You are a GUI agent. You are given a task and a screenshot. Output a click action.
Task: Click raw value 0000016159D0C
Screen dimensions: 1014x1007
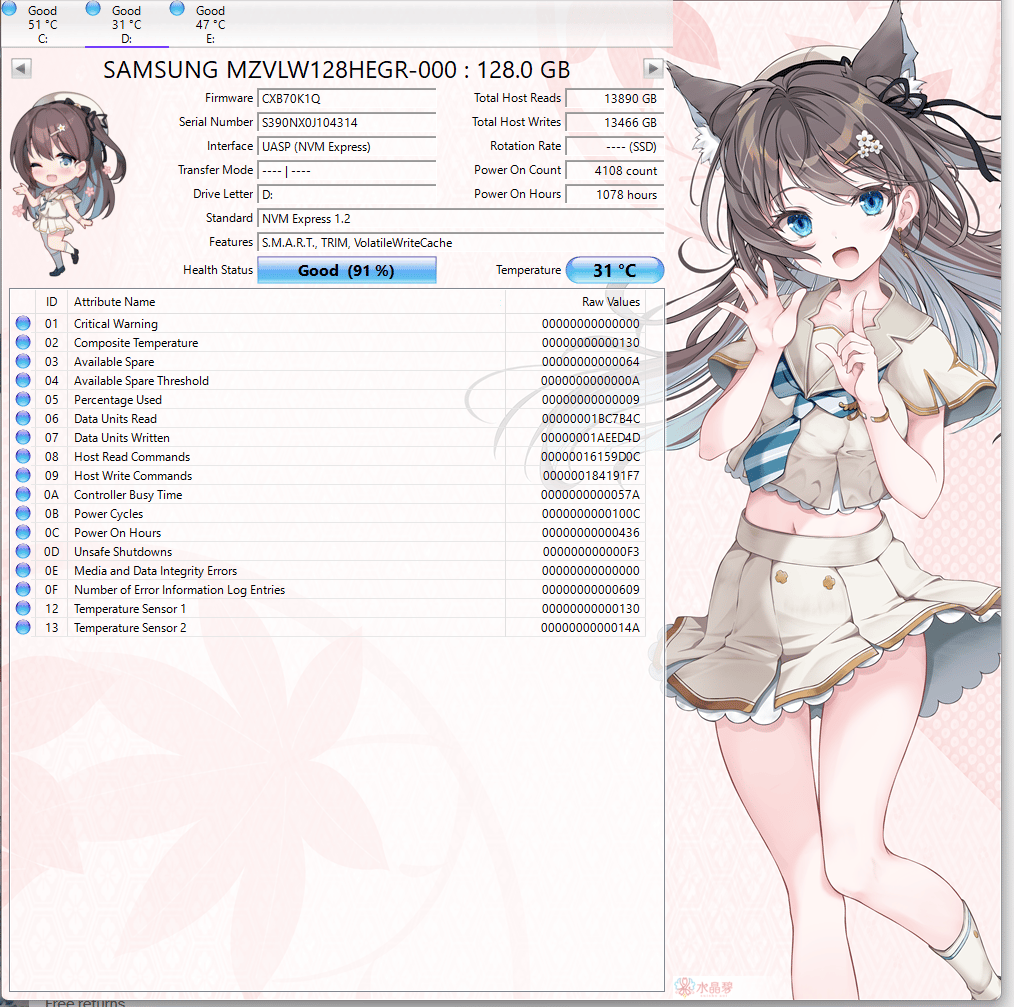pyautogui.click(x=590, y=457)
